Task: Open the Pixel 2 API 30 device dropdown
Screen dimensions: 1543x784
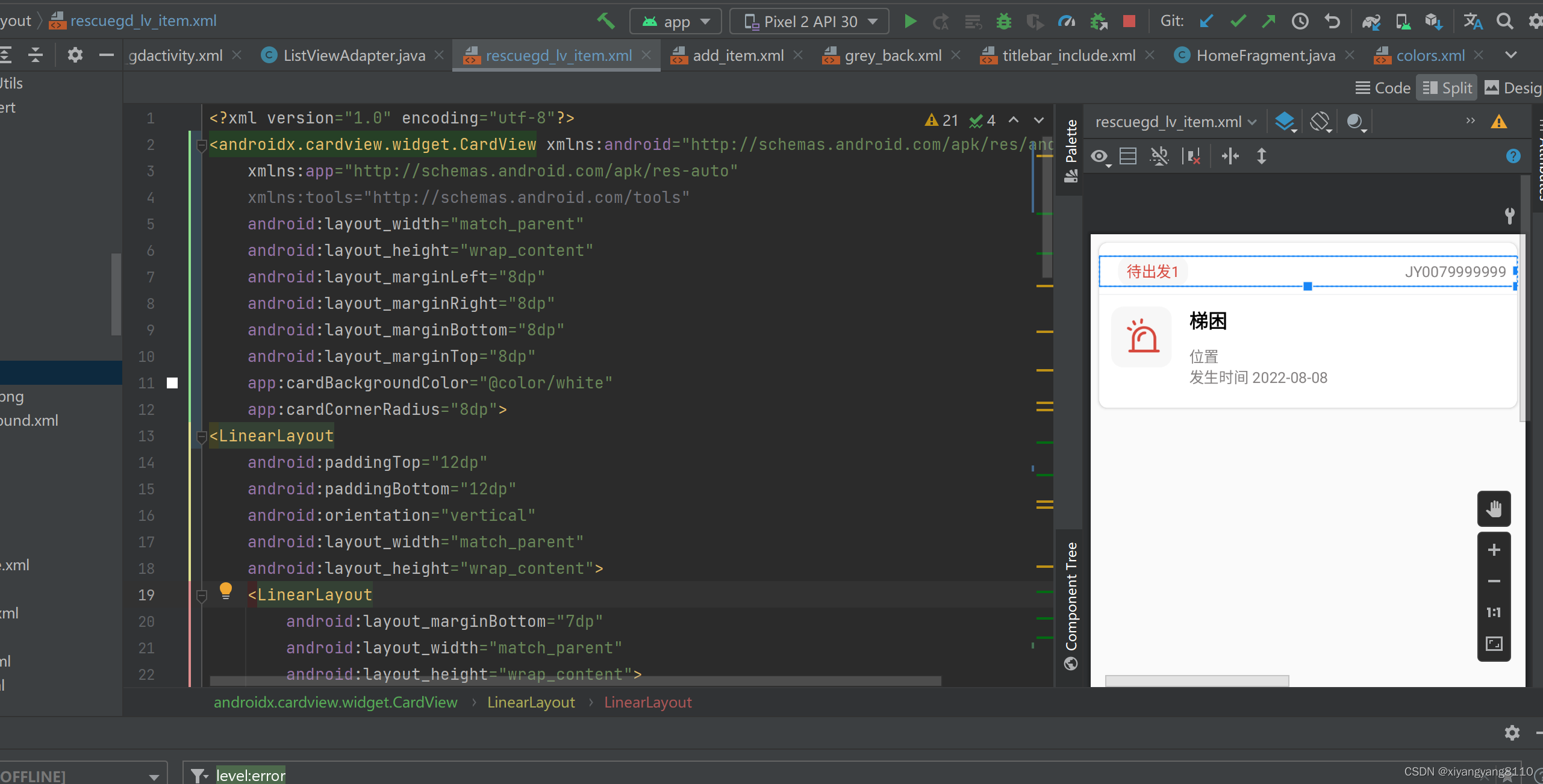Action: (809, 22)
